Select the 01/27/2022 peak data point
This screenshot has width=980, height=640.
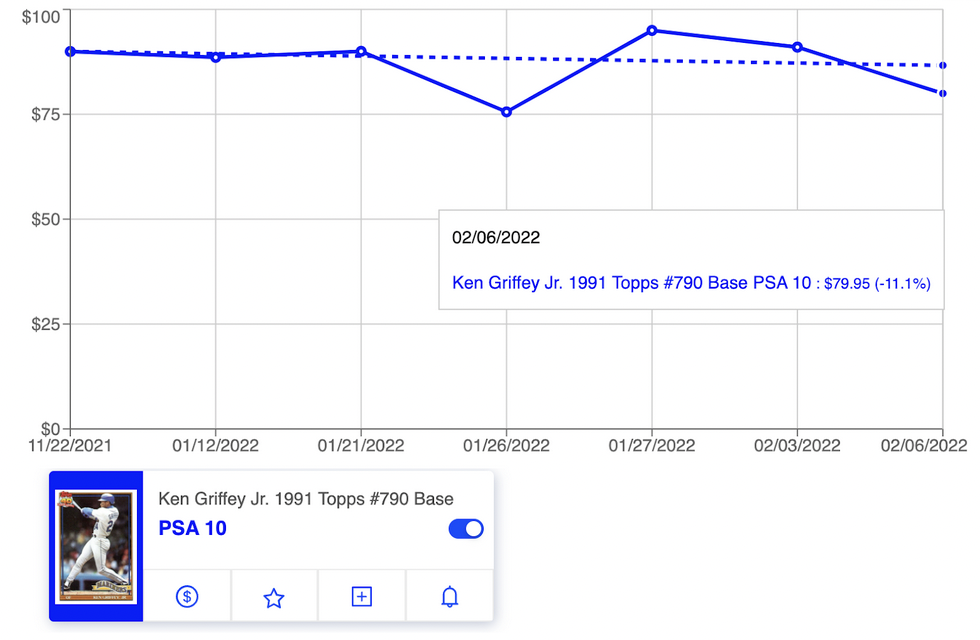coord(652,30)
